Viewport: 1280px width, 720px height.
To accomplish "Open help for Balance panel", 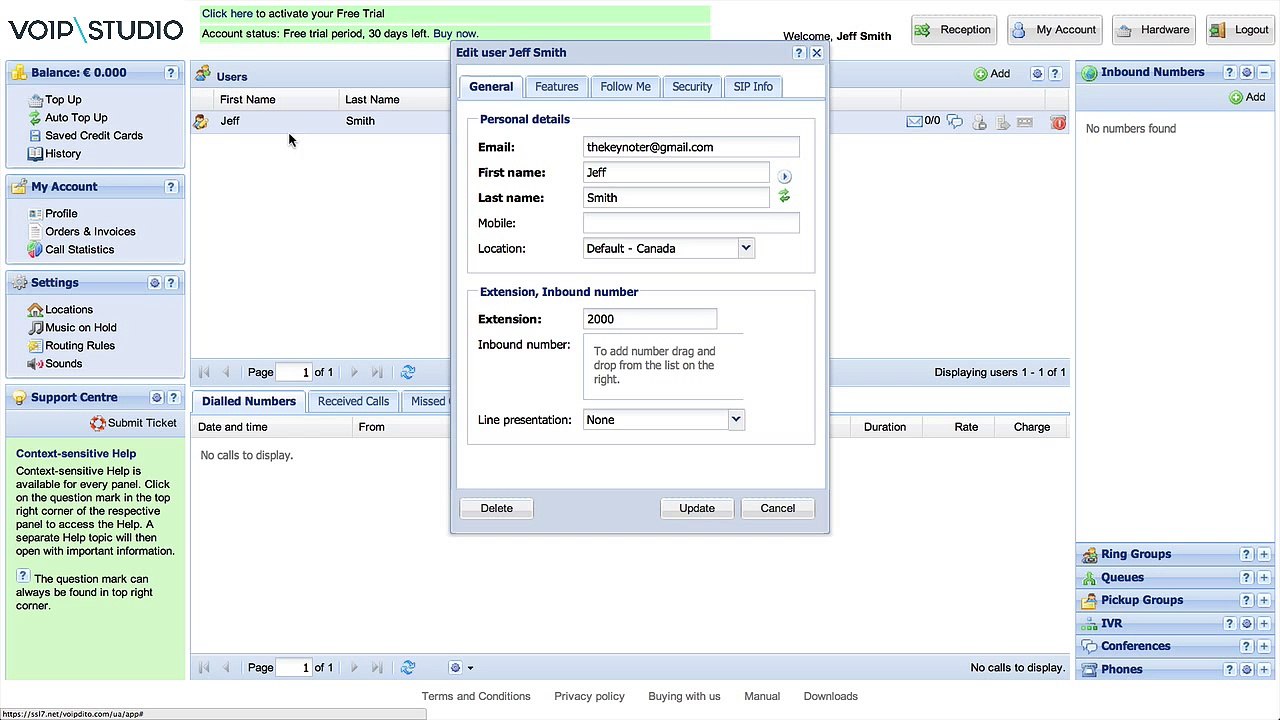I will pyautogui.click(x=171, y=73).
